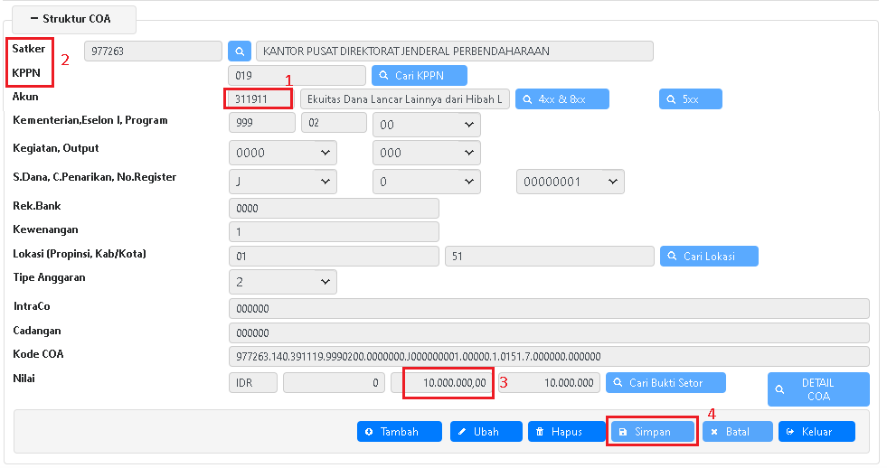Open the 4xx & 8xx account search
This screenshot has height=468, width=887.
tap(561, 99)
